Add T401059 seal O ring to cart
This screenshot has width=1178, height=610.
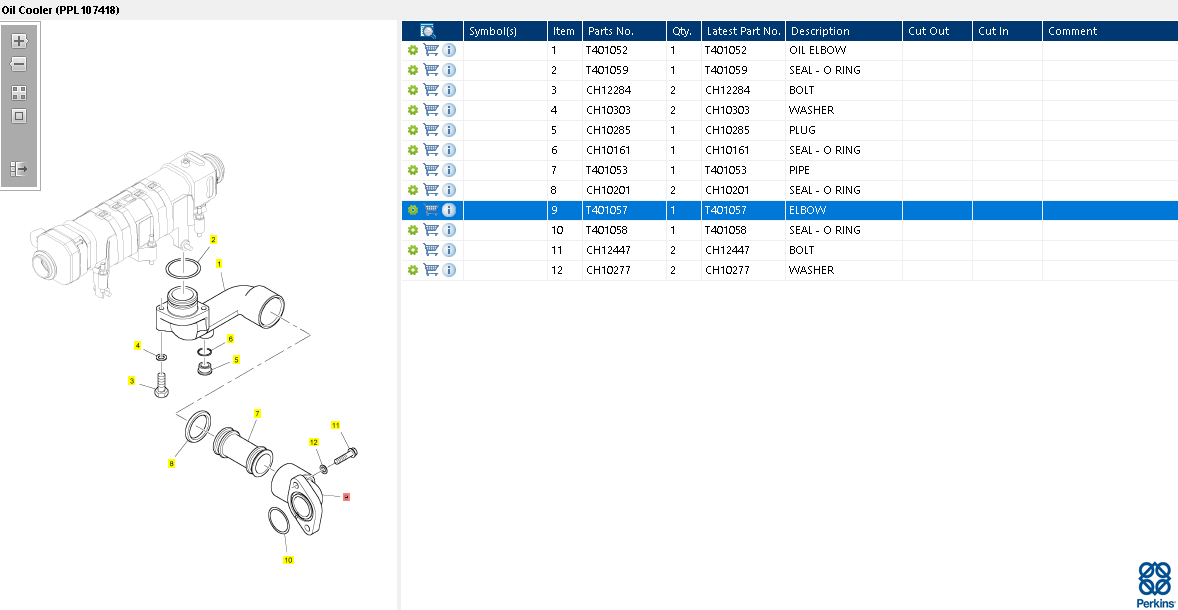pos(431,70)
